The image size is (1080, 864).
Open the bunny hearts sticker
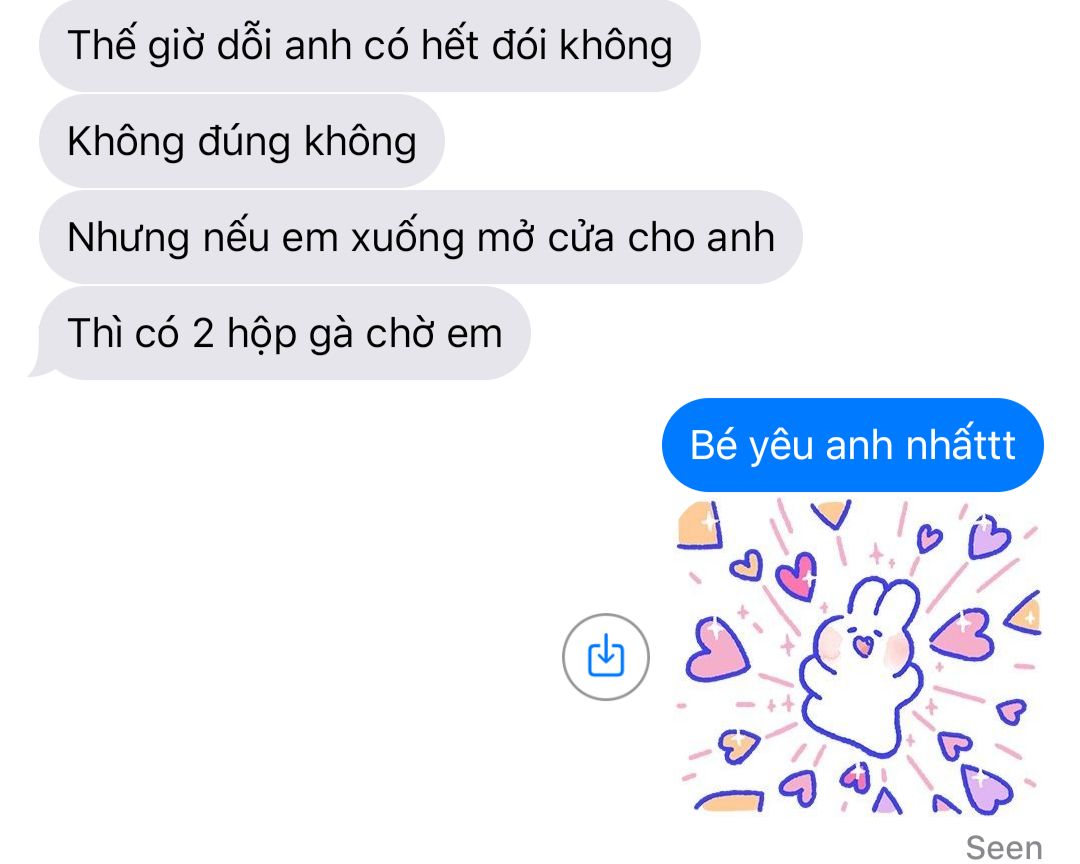point(859,657)
